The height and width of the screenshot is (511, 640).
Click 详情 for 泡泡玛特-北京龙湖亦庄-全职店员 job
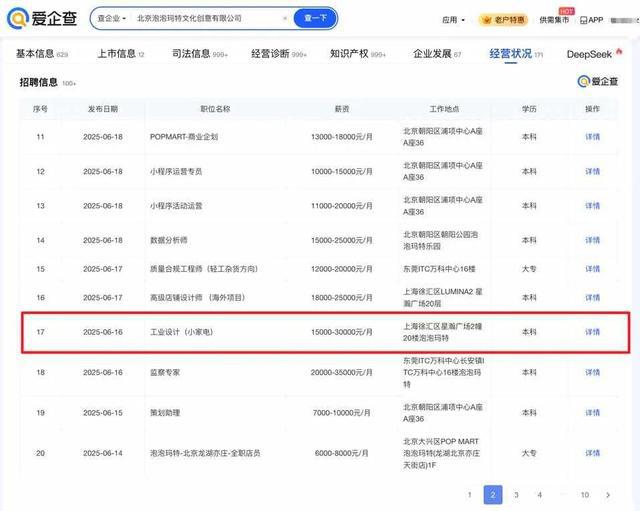click(x=592, y=453)
